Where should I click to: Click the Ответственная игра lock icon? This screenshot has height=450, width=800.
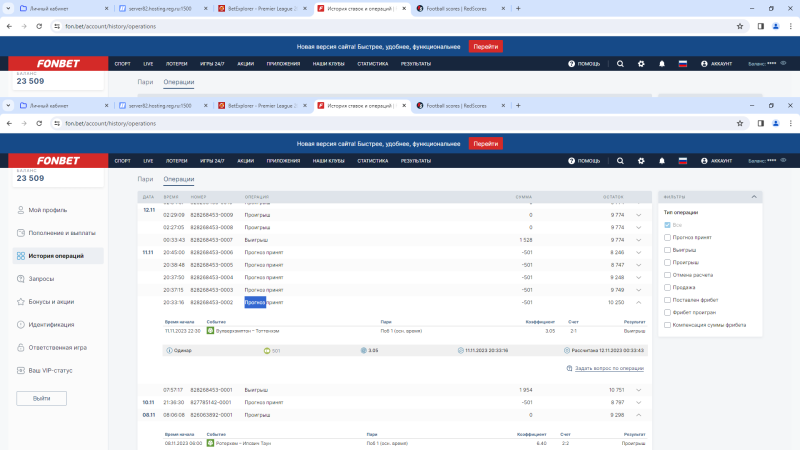click(20, 347)
